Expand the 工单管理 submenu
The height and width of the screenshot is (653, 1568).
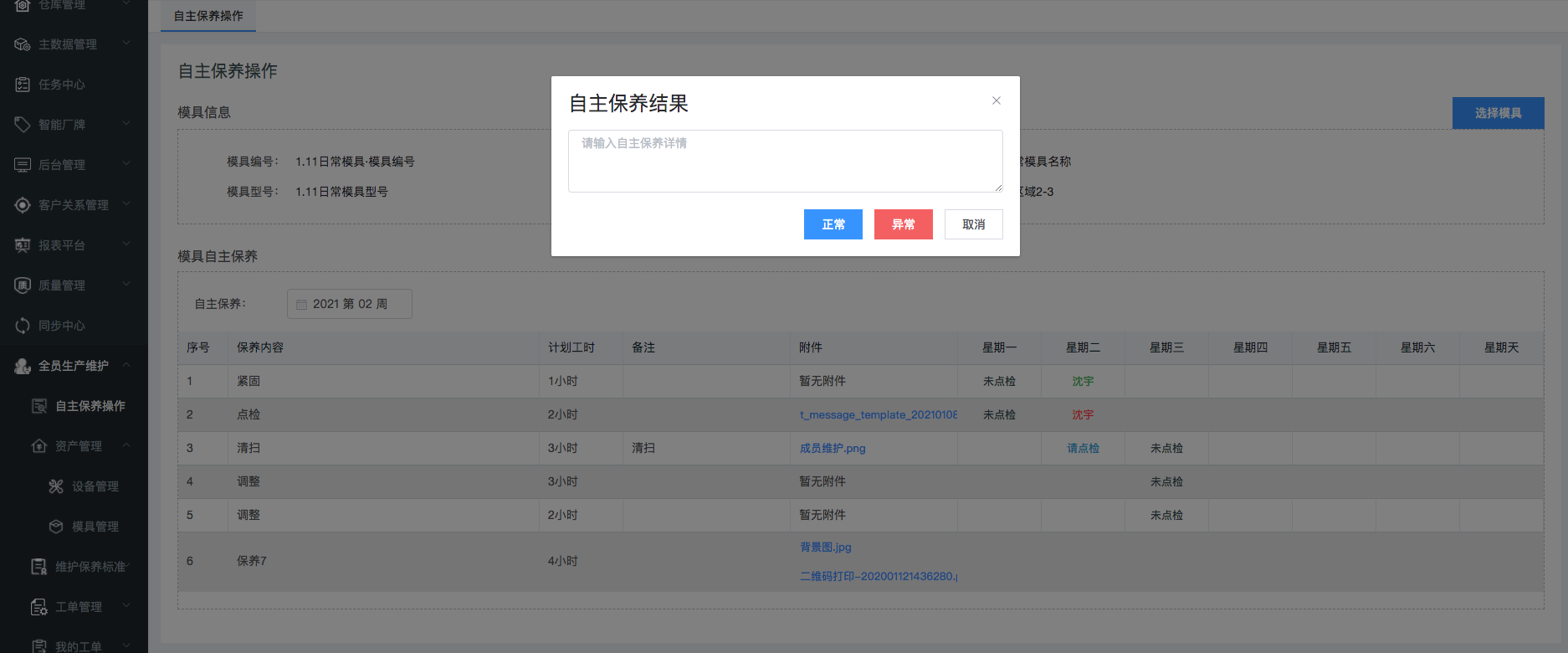(126, 606)
